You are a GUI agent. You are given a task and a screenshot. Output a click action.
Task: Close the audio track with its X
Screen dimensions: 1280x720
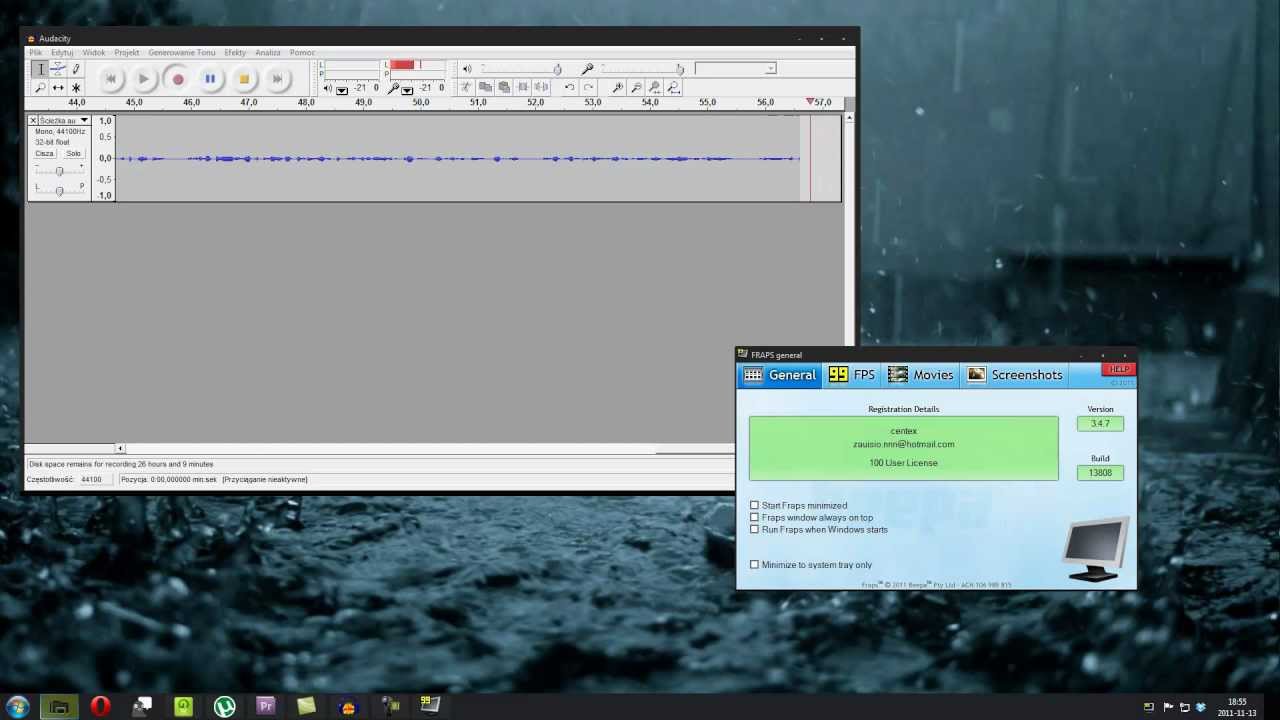(32, 121)
